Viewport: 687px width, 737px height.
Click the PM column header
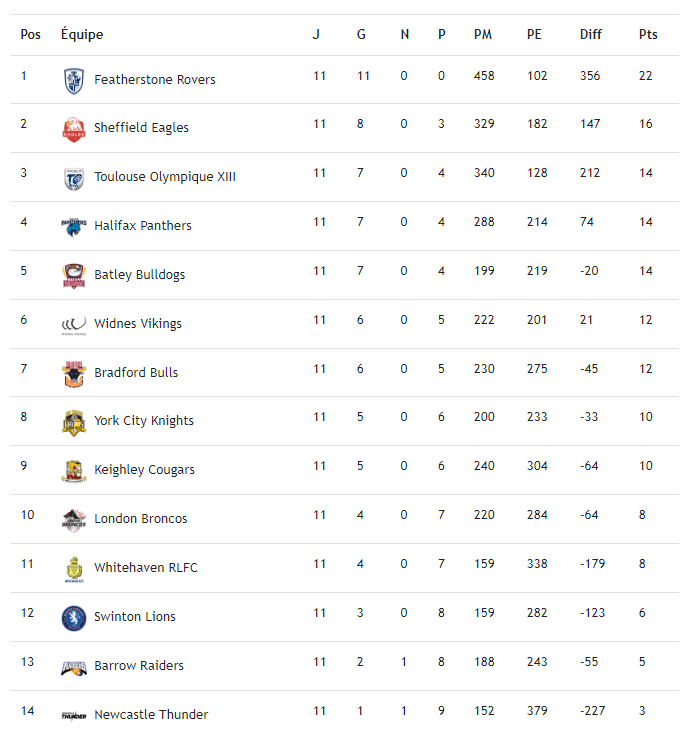(x=483, y=35)
